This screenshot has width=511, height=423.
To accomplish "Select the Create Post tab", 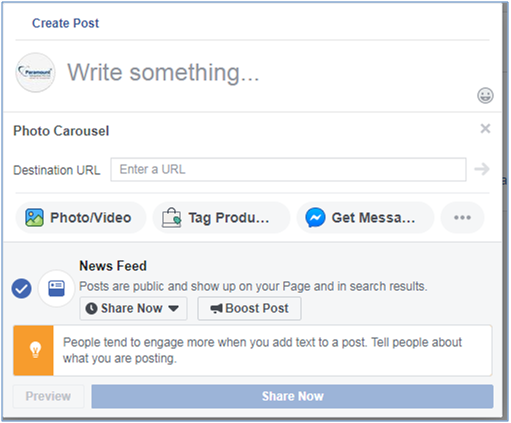I will 65,23.
